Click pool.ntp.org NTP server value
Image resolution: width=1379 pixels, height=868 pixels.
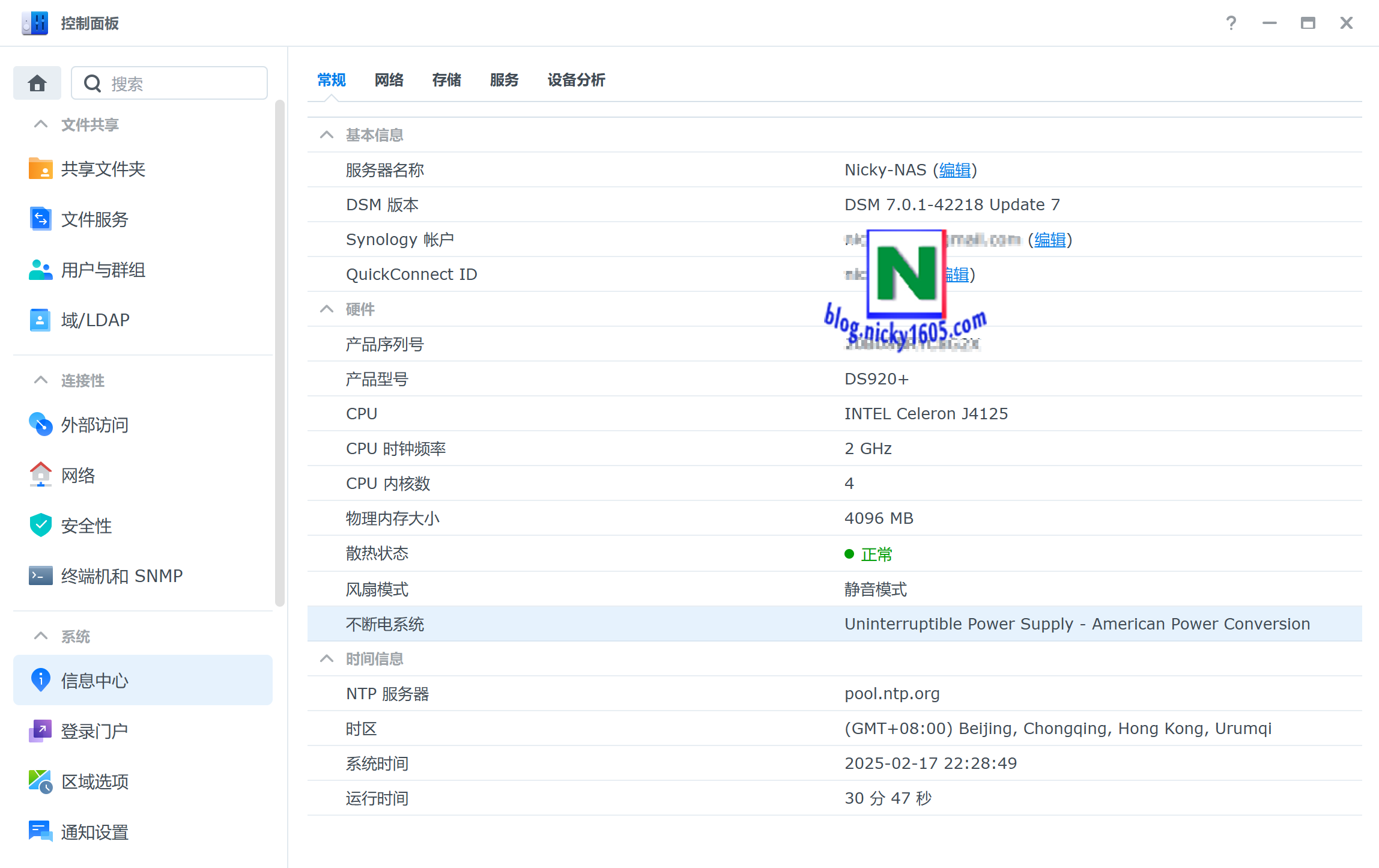(x=892, y=694)
